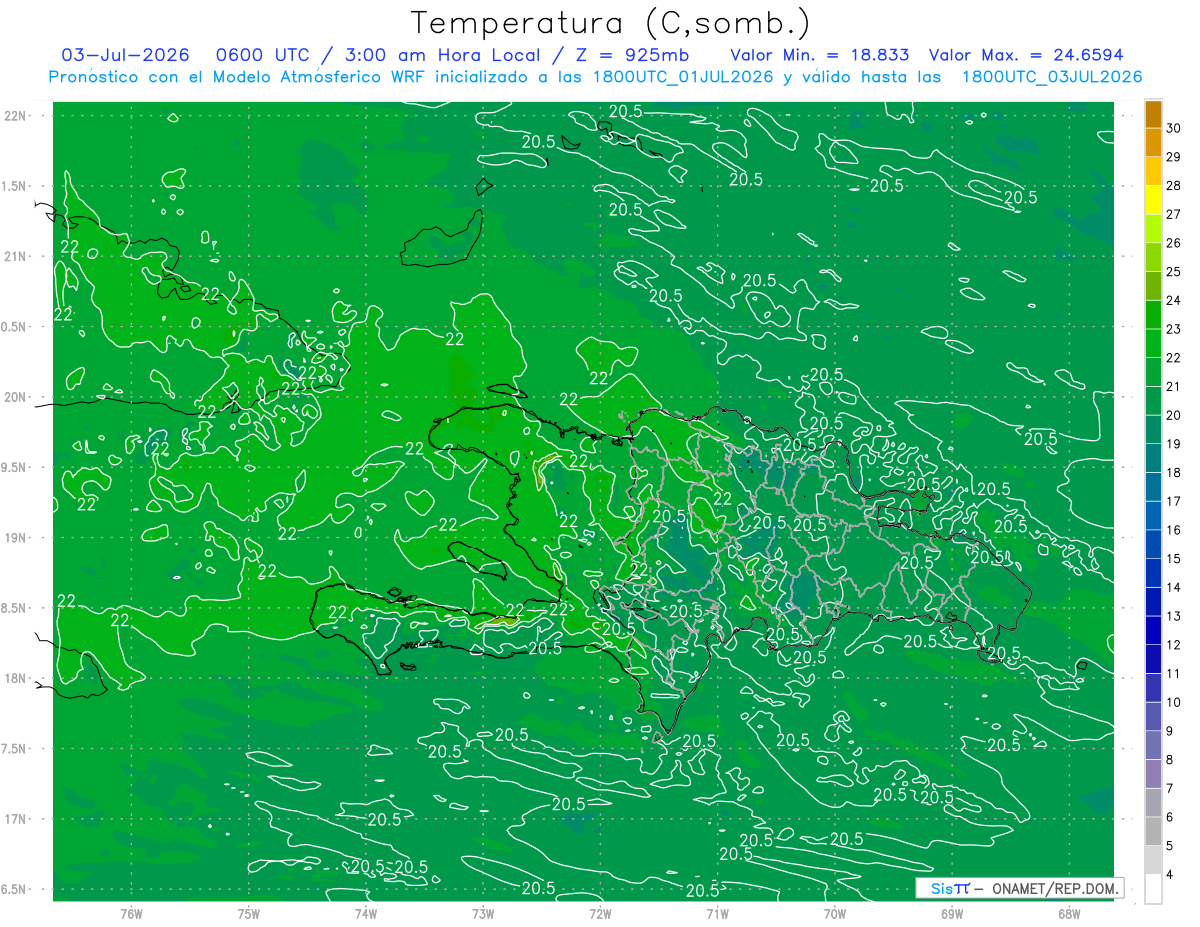The width and height of the screenshot is (1200, 927).
Task: Click the "19N" latitude axis label
Action: (14, 538)
